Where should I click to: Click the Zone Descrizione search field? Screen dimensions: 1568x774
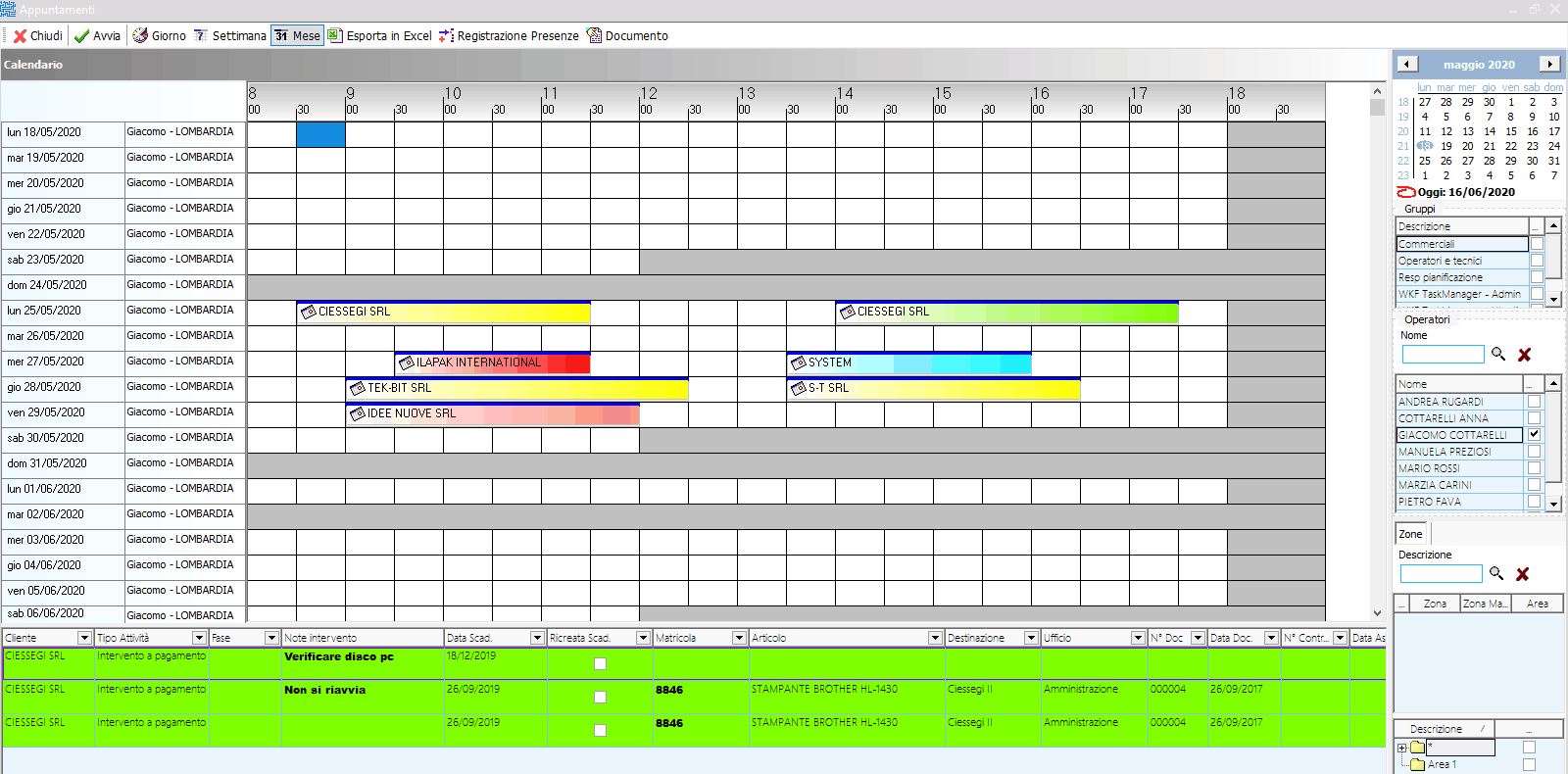1441,574
